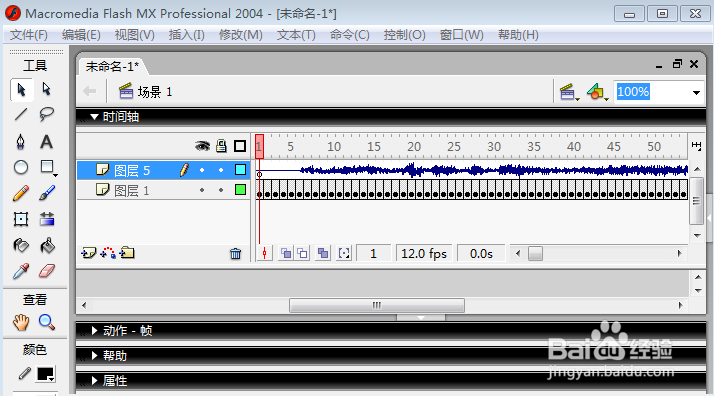Choose the Oval tool
The height and width of the screenshot is (396, 714).
point(21,168)
